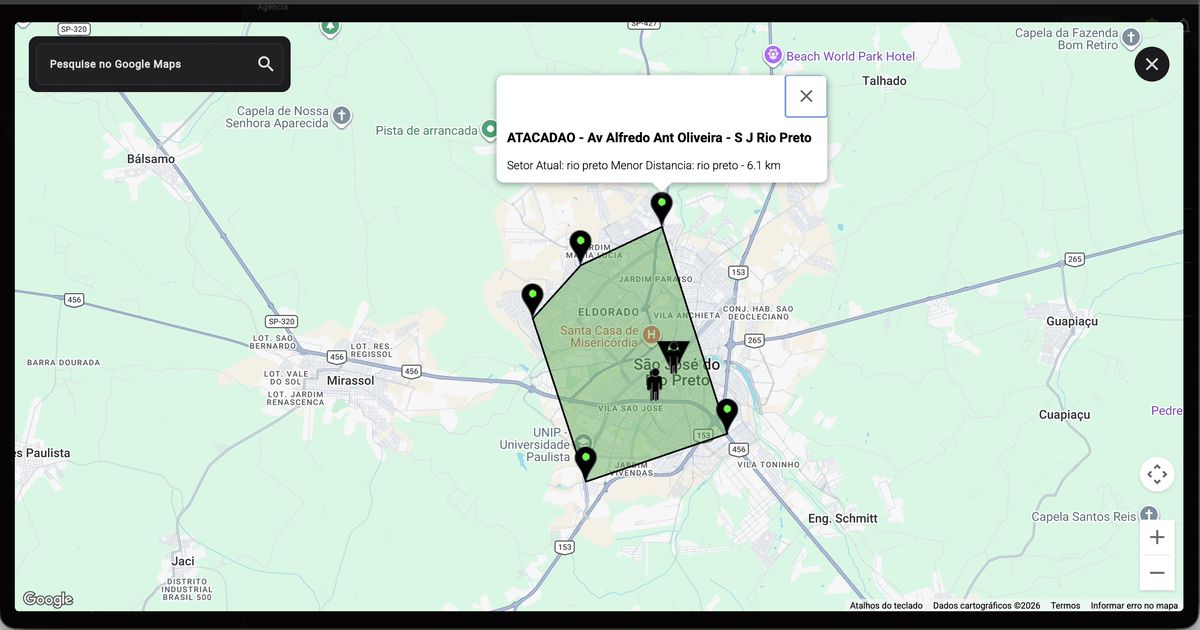Image resolution: width=1200 pixels, height=630 pixels.
Task: Select the green marker near Pista de arrancada
Action: point(489,128)
